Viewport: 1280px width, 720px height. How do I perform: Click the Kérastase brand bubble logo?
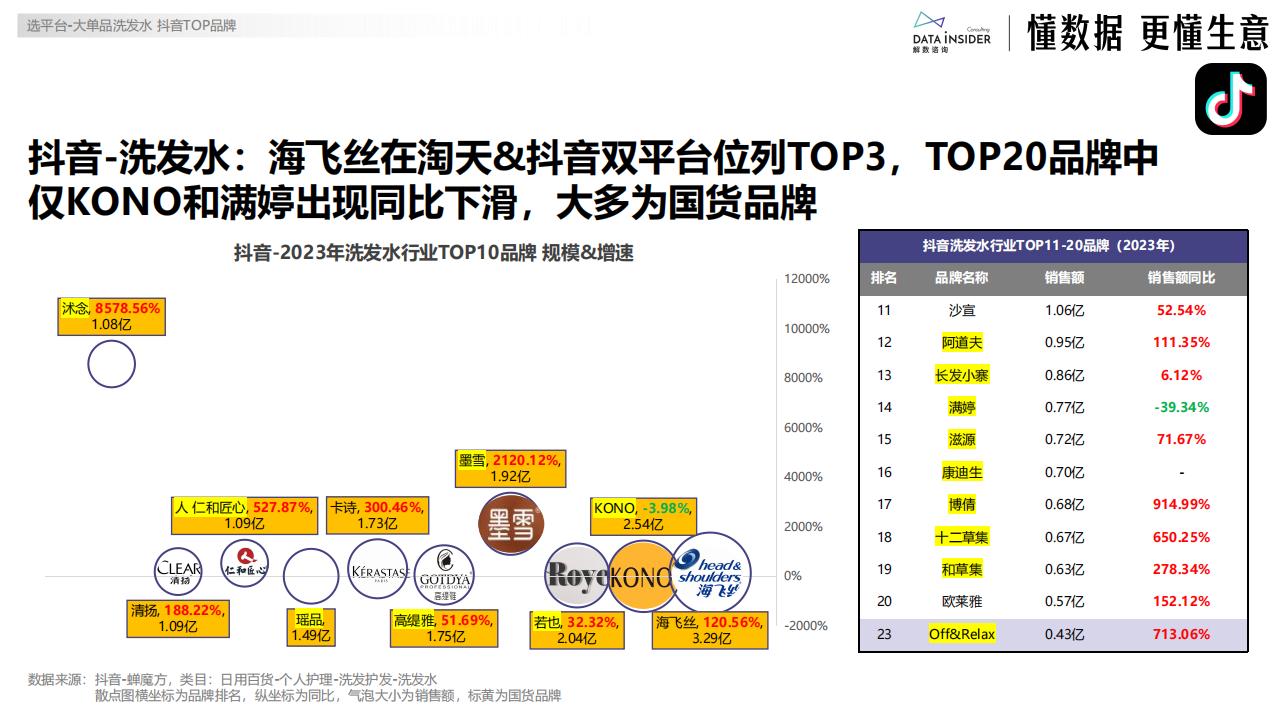[x=379, y=571]
